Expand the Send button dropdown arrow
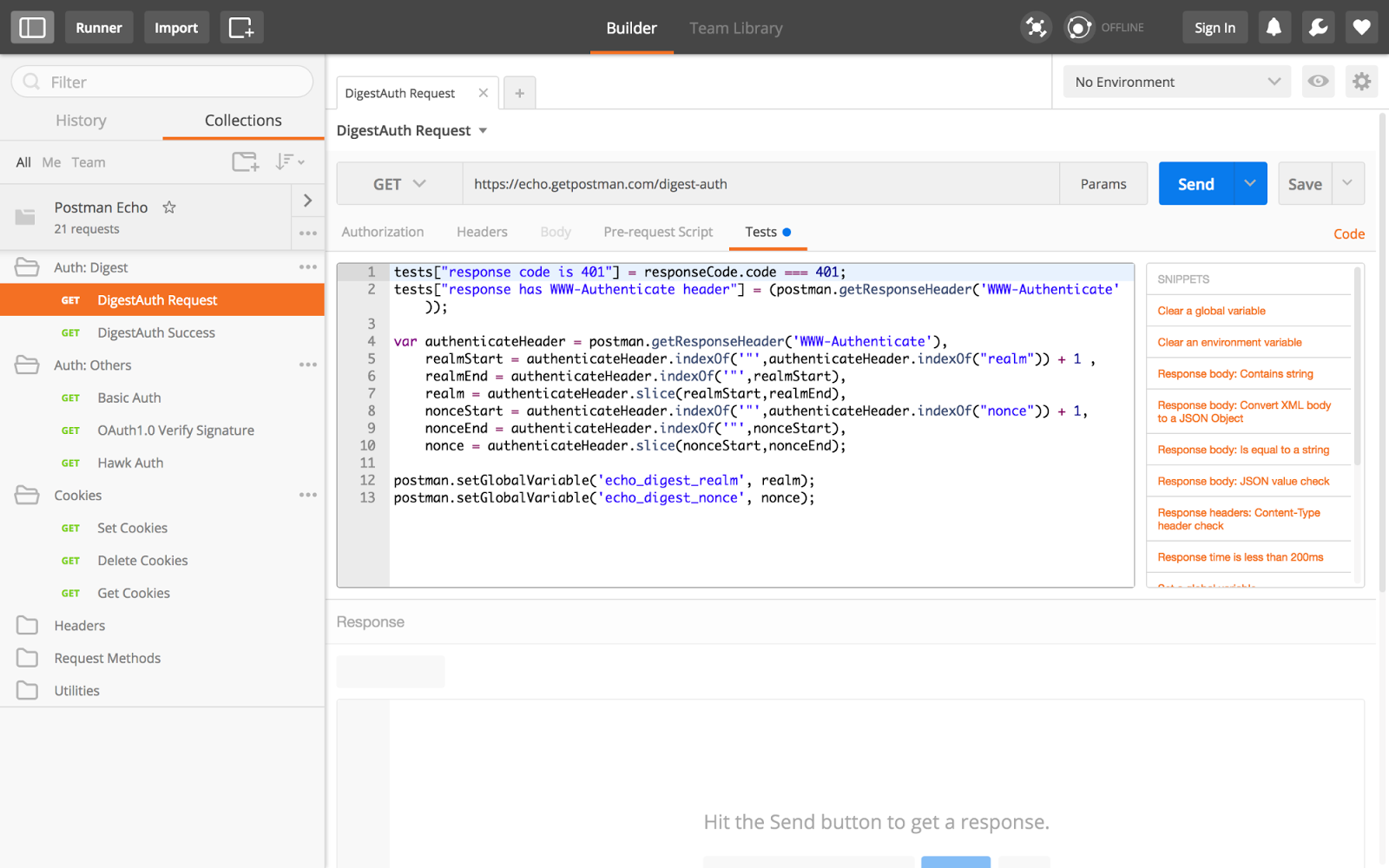Viewport: 1389px width, 868px height. click(x=1250, y=184)
